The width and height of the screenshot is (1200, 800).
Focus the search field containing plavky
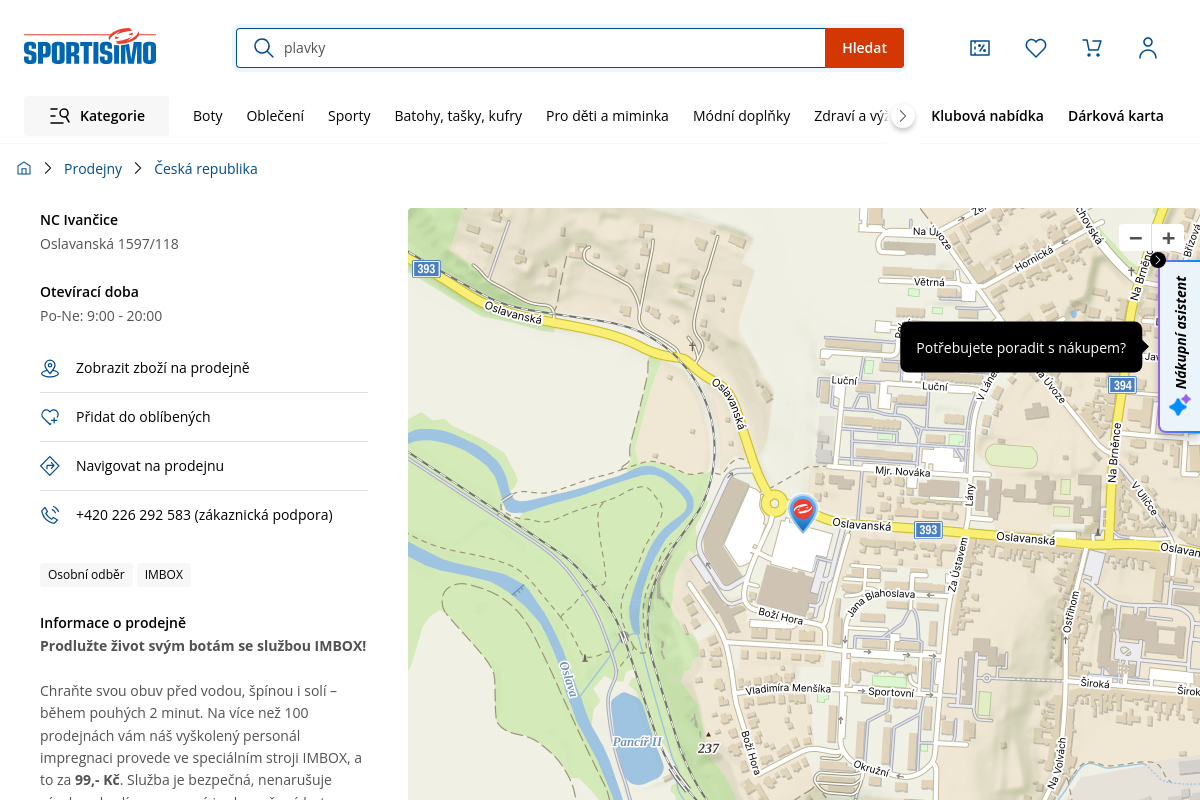[x=531, y=48]
